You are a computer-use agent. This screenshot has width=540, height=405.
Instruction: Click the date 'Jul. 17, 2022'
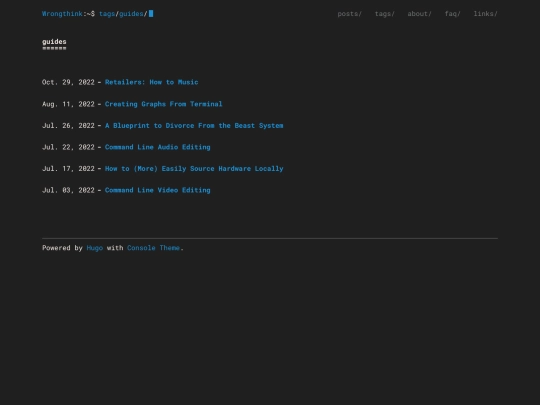click(x=68, y=168)
